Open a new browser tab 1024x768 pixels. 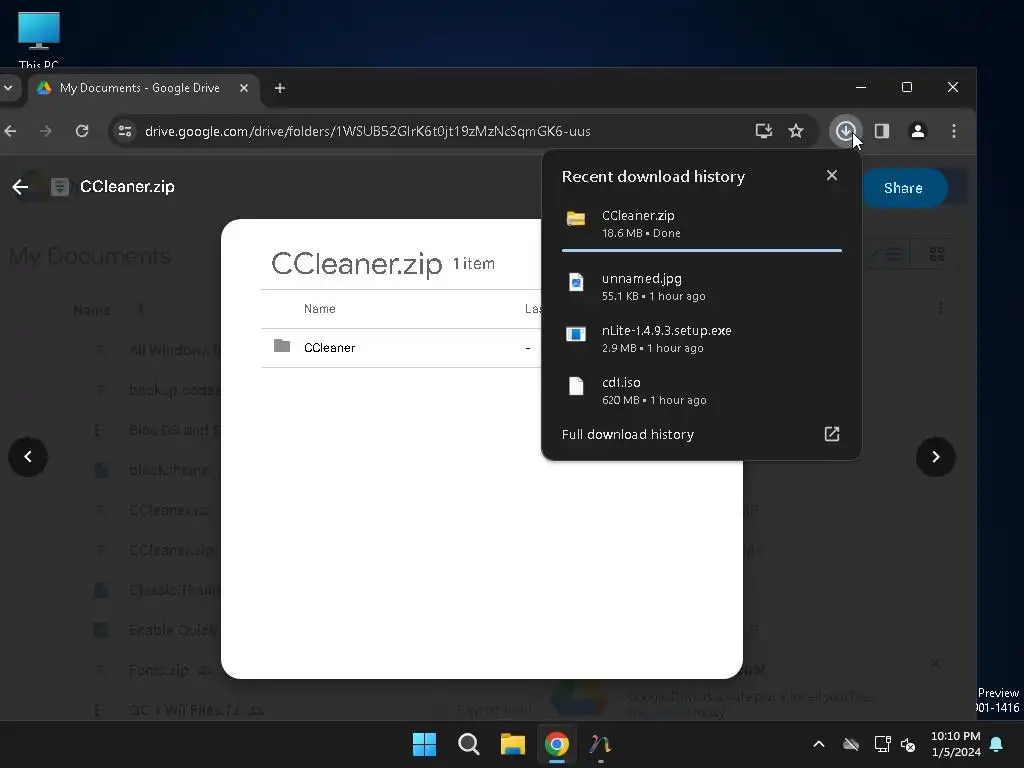click(x=280, y=88)
